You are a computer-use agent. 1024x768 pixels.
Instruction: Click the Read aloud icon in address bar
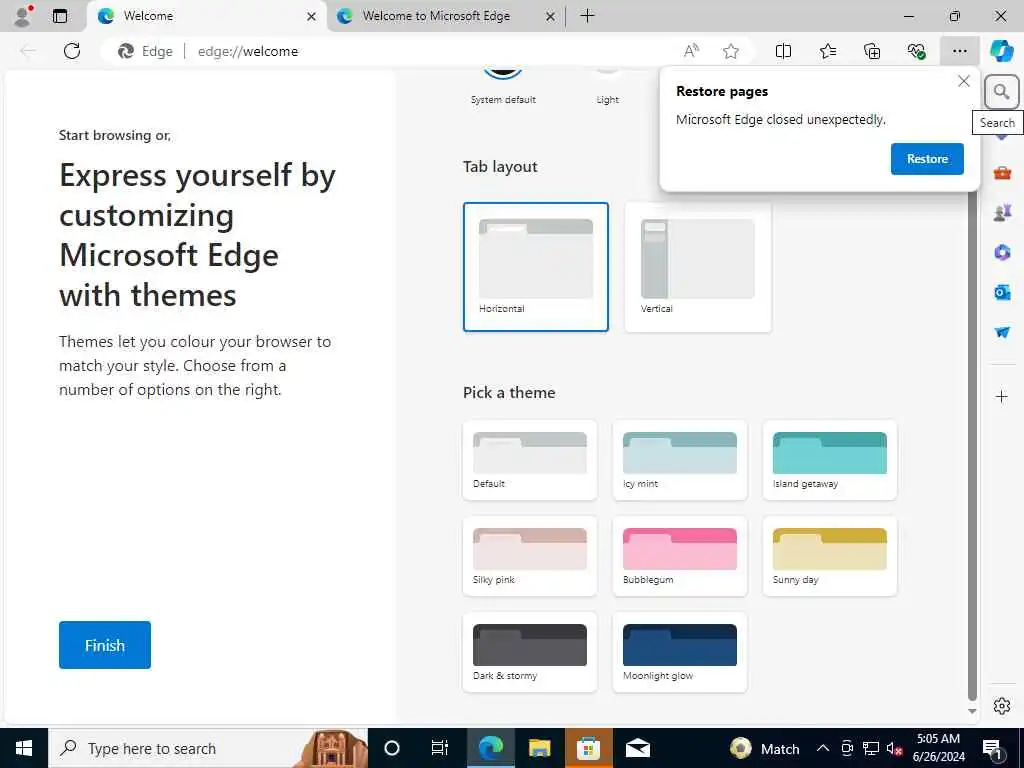[x=691, y=51]
